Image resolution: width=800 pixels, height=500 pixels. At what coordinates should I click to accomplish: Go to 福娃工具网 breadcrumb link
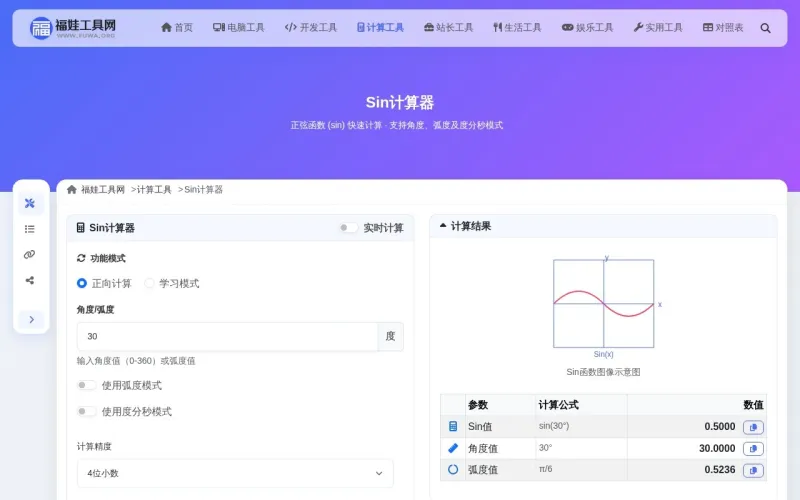(103, 190)
